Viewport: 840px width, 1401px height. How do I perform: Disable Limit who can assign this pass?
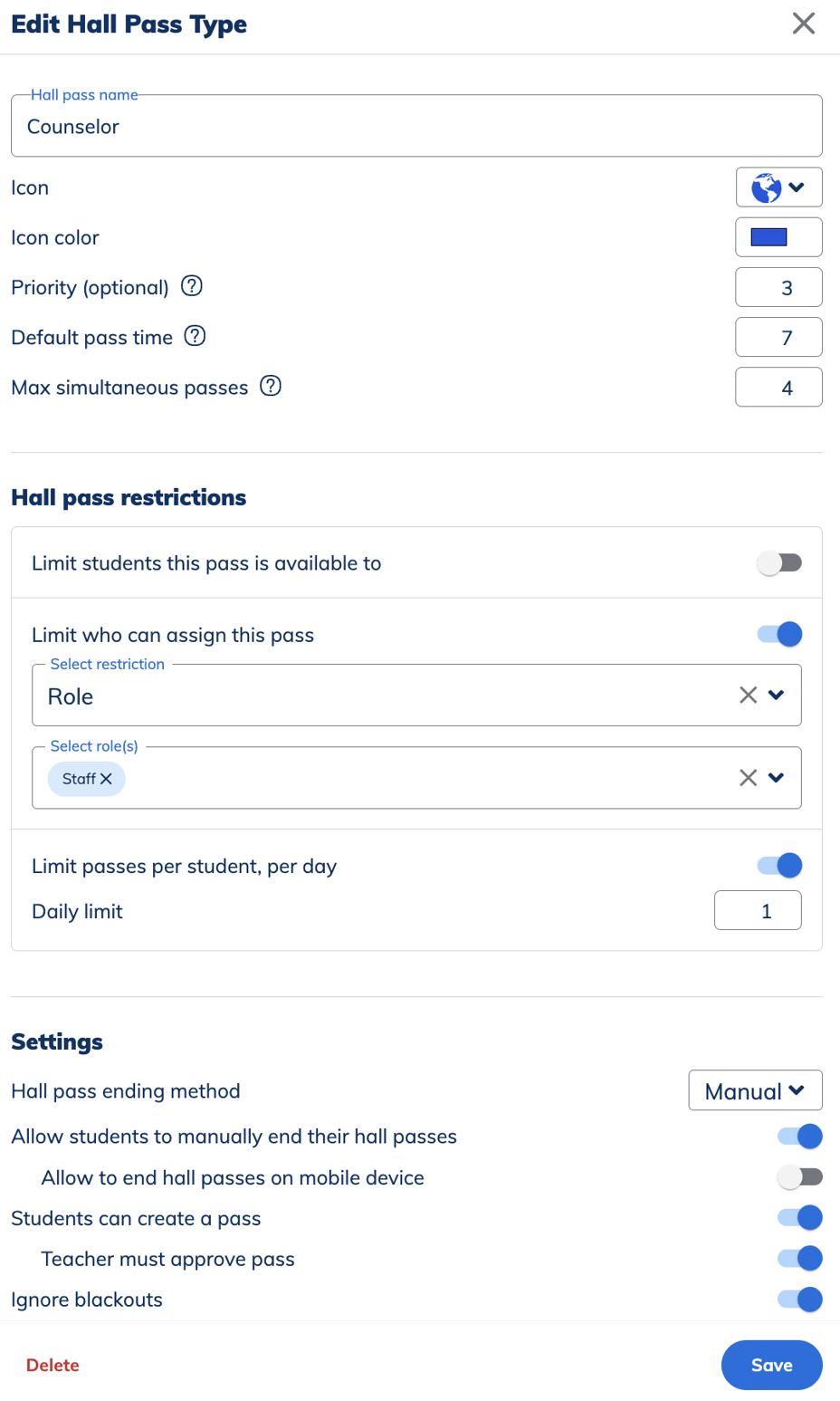pos(779,634)
